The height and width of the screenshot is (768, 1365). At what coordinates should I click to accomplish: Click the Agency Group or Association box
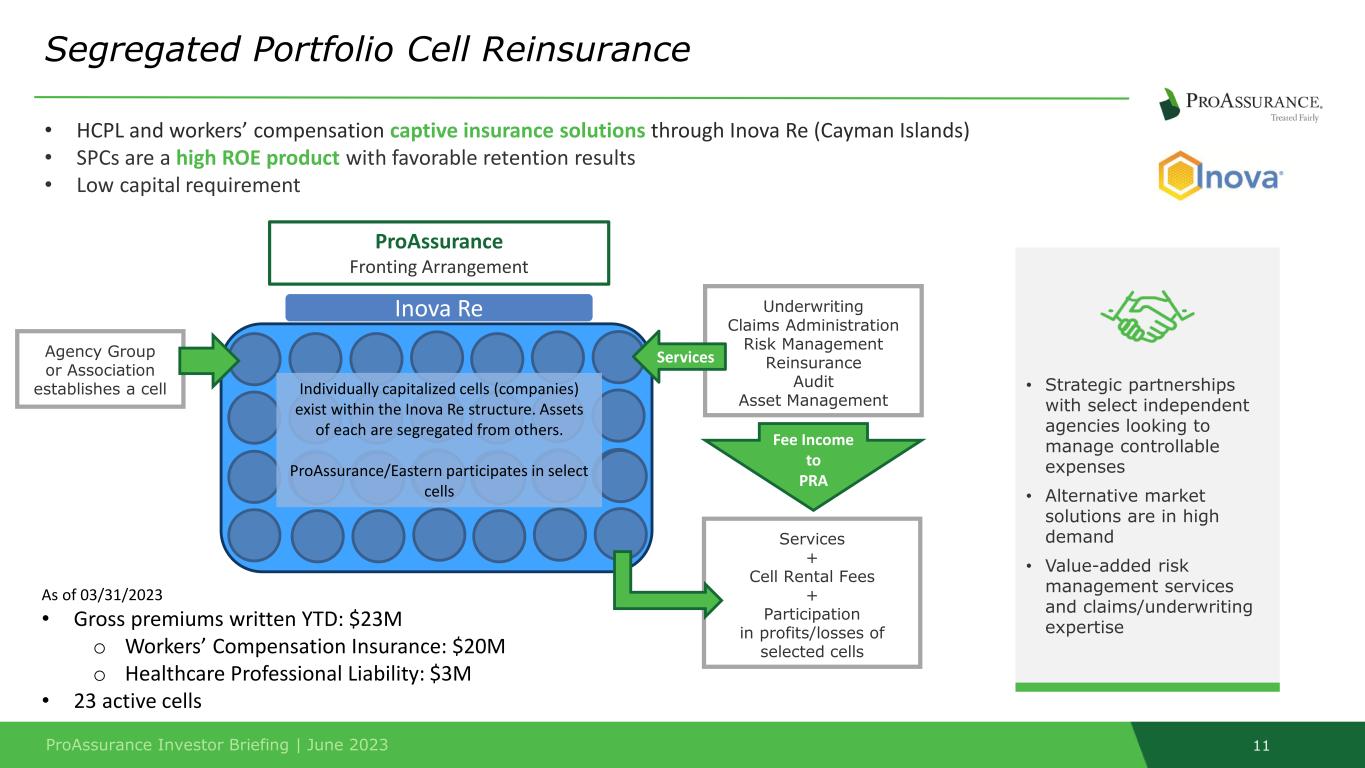(100, 370)
